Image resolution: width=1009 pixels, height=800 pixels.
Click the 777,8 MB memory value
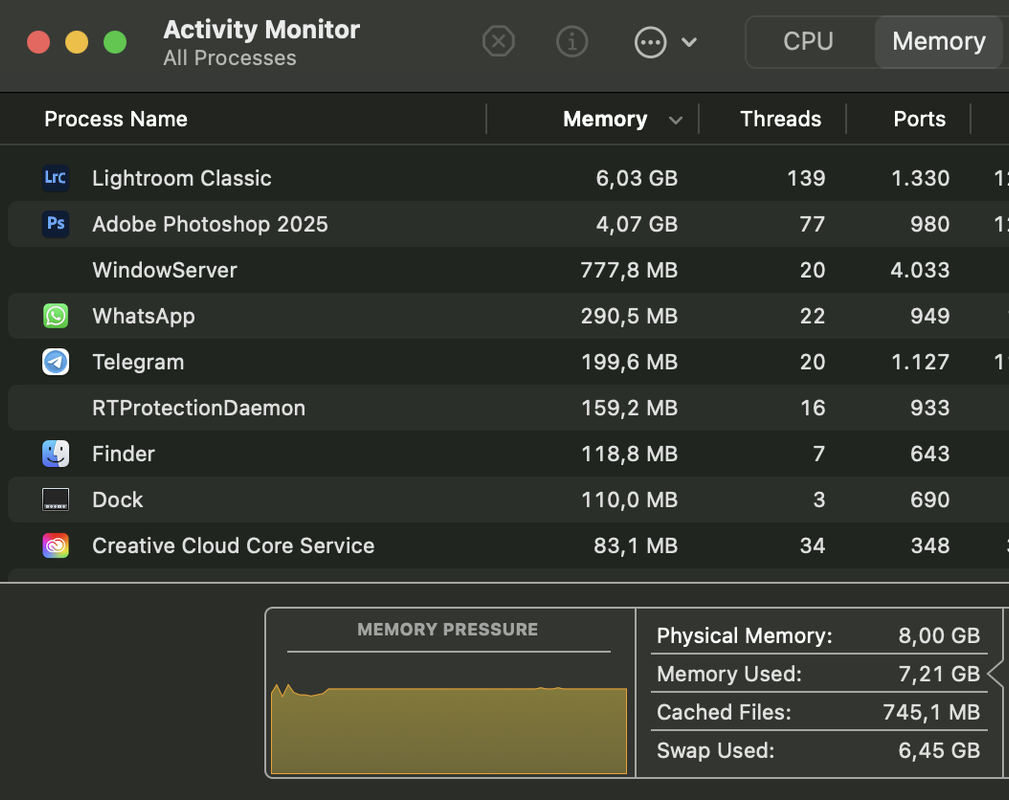click(x=629, y=270)
